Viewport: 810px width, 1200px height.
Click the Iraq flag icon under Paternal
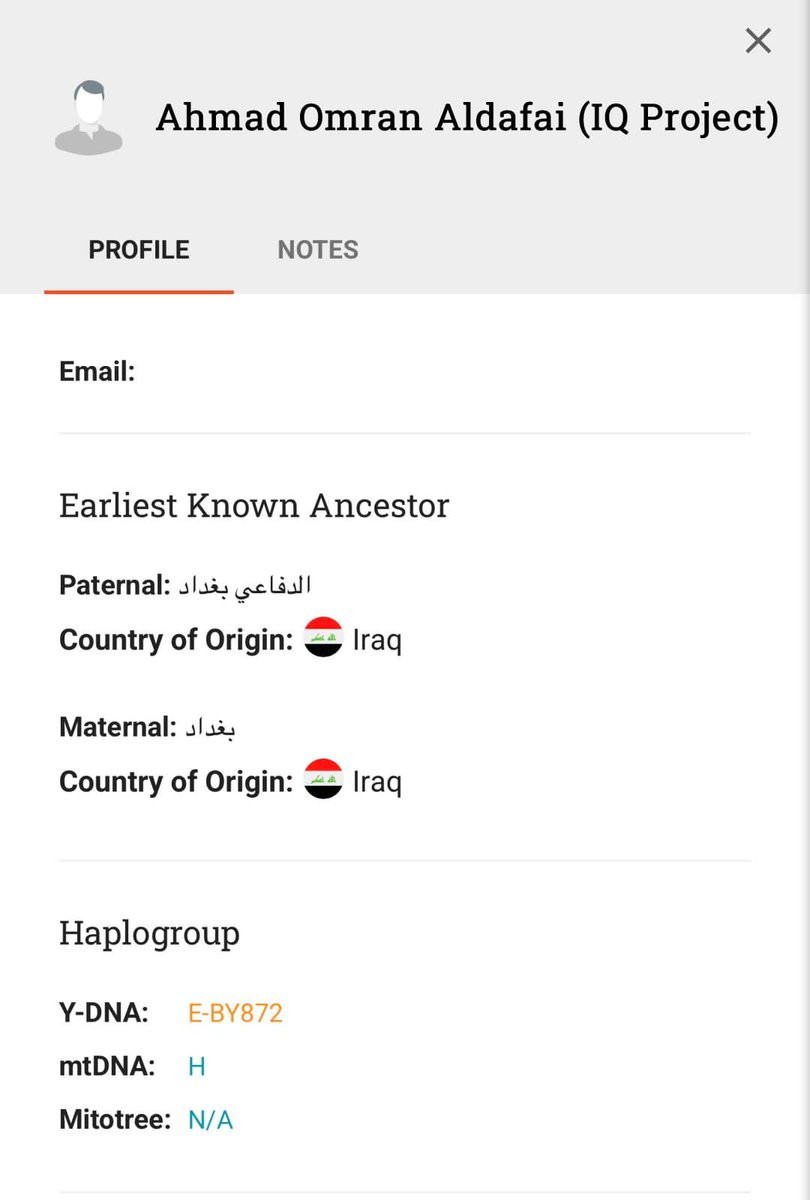pos(323,638)
